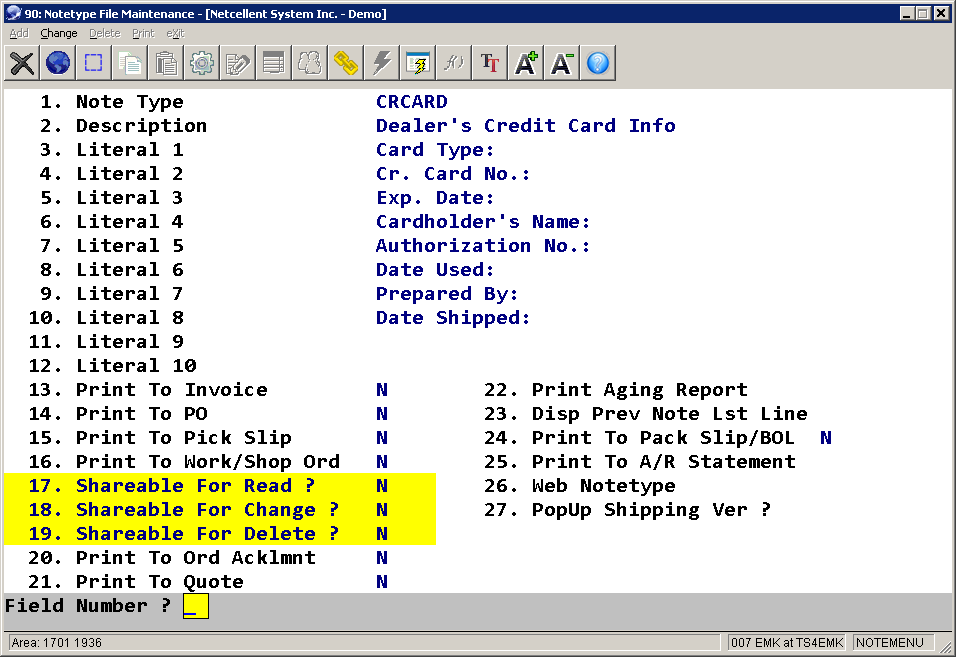Increase font size with A plus icon

(x=526, y=64)
